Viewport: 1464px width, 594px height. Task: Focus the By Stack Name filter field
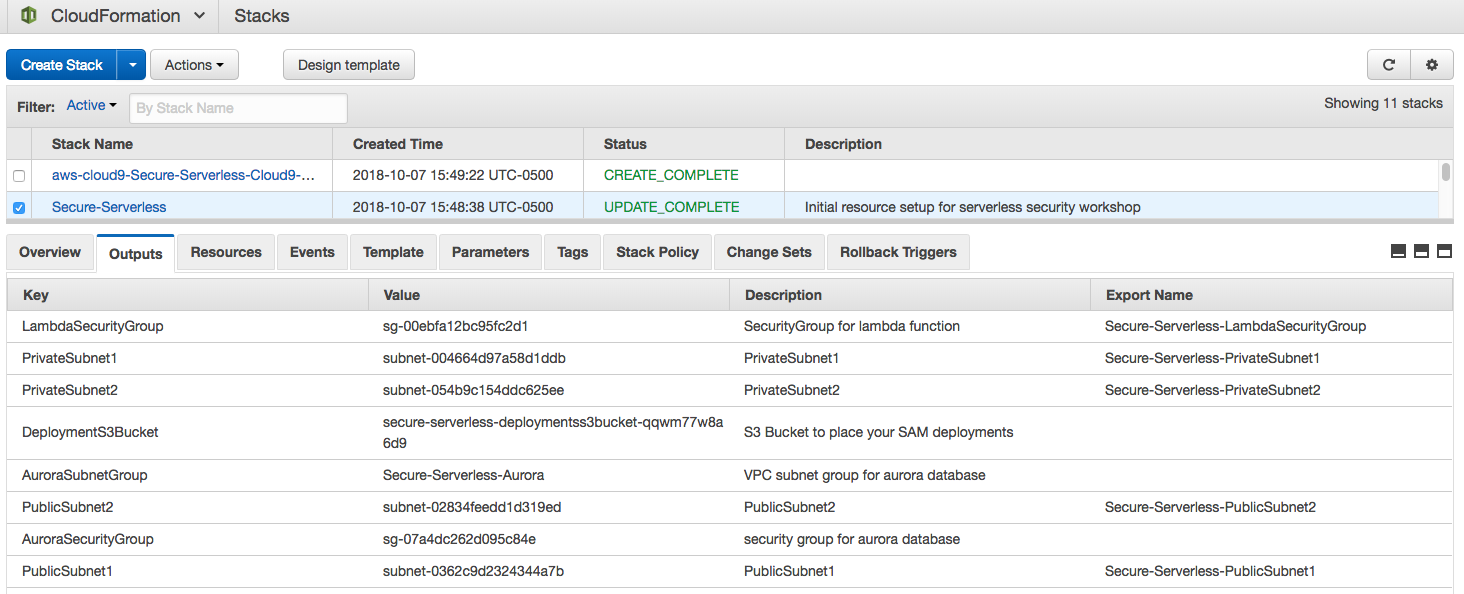238,108
